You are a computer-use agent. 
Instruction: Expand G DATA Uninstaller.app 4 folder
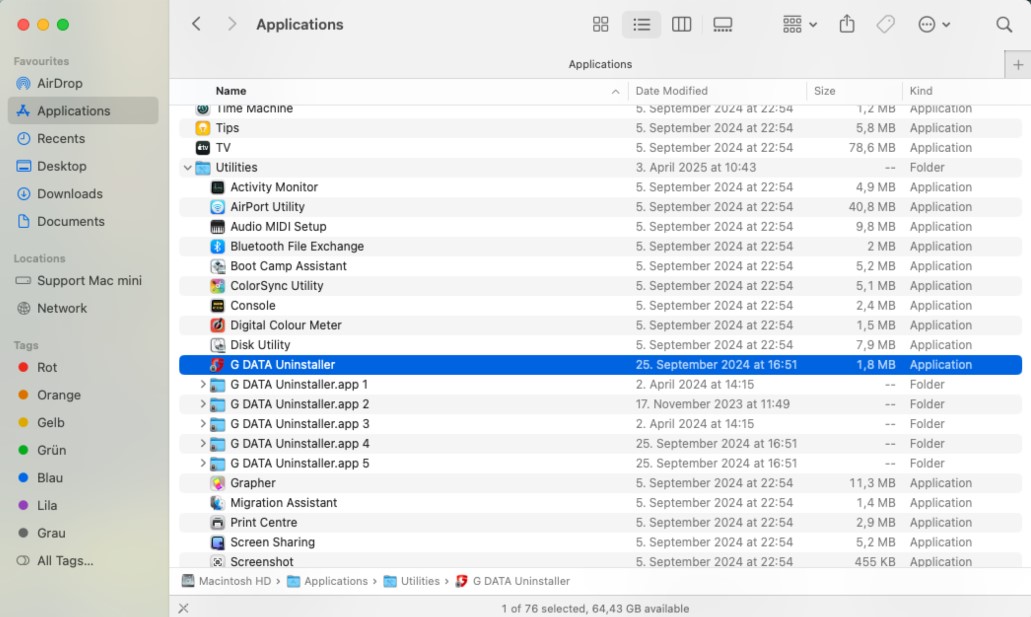tap(203, 443)
